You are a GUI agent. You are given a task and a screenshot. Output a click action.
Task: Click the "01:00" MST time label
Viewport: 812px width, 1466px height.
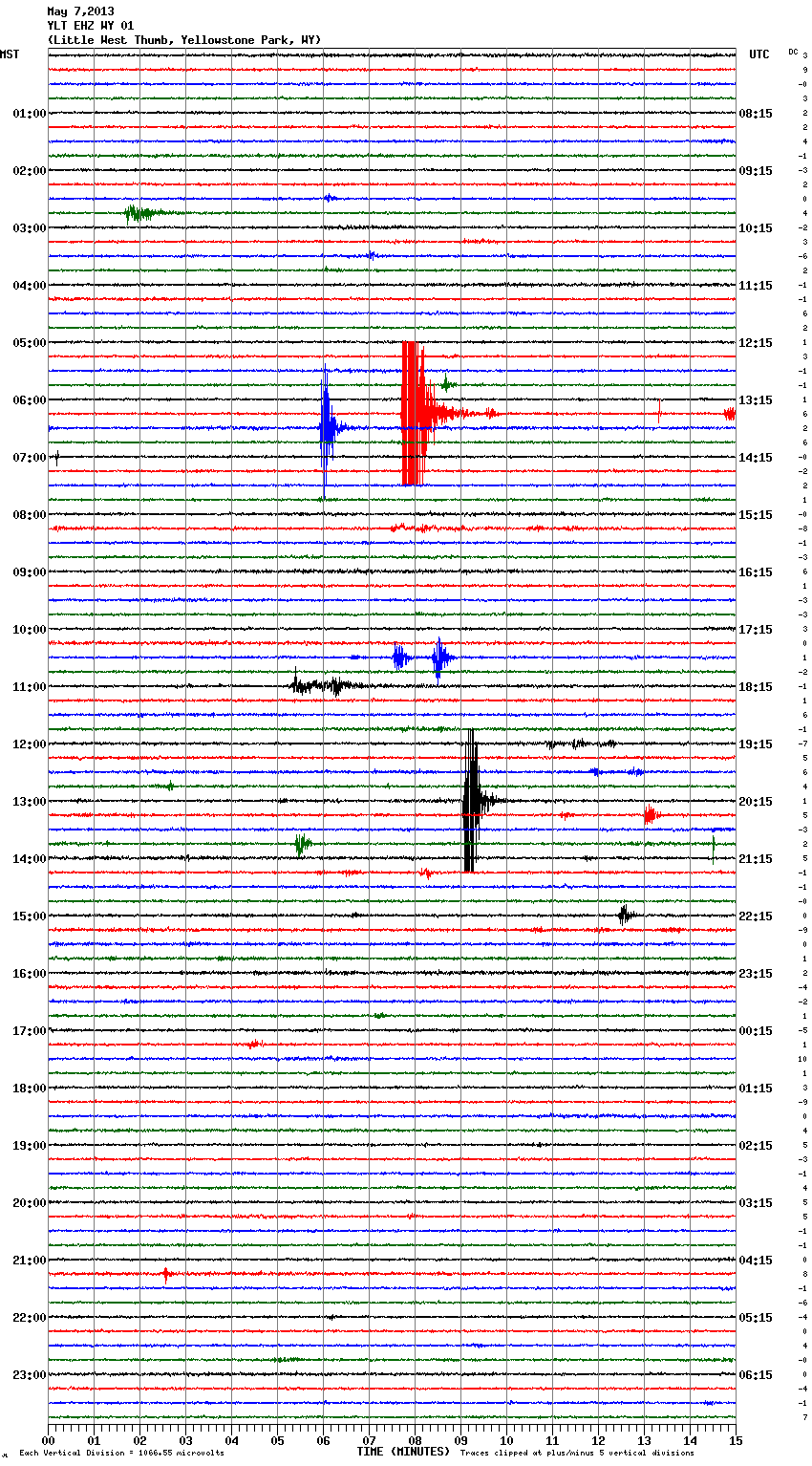click(30, 114)
